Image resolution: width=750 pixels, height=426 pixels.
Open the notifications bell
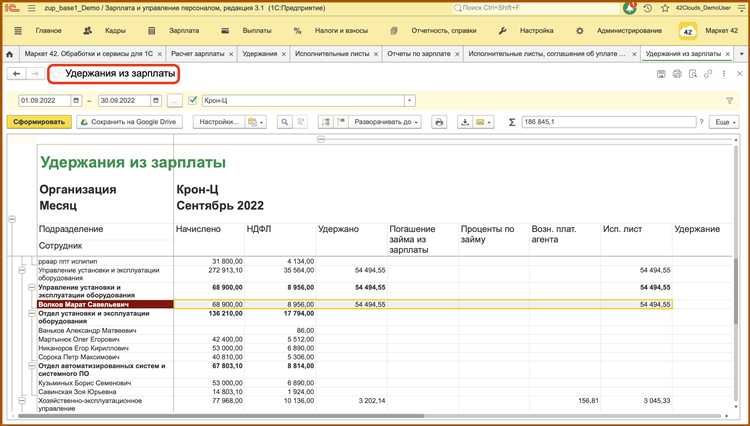click(x=630, y=8)
